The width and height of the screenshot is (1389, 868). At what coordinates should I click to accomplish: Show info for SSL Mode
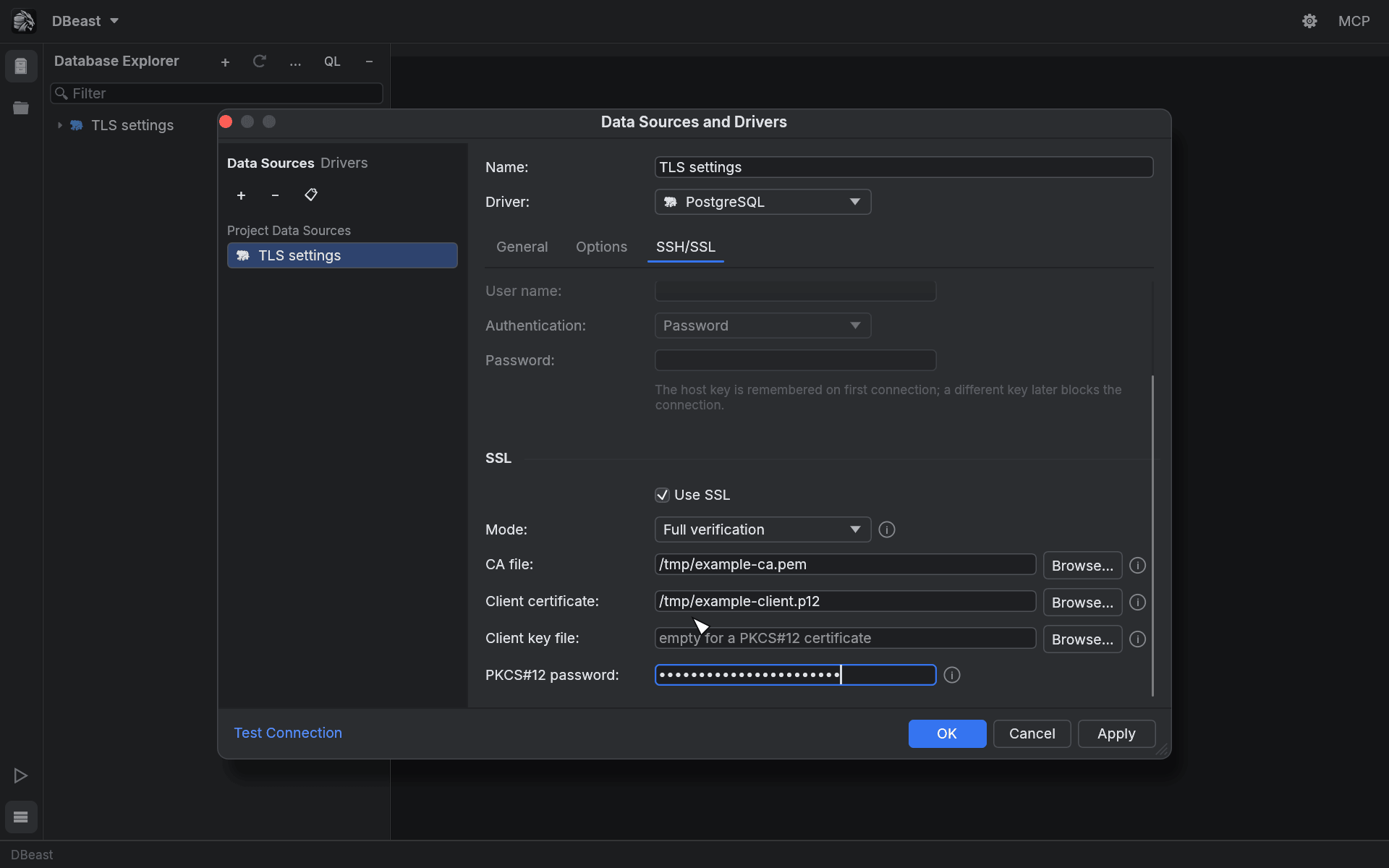887,529
